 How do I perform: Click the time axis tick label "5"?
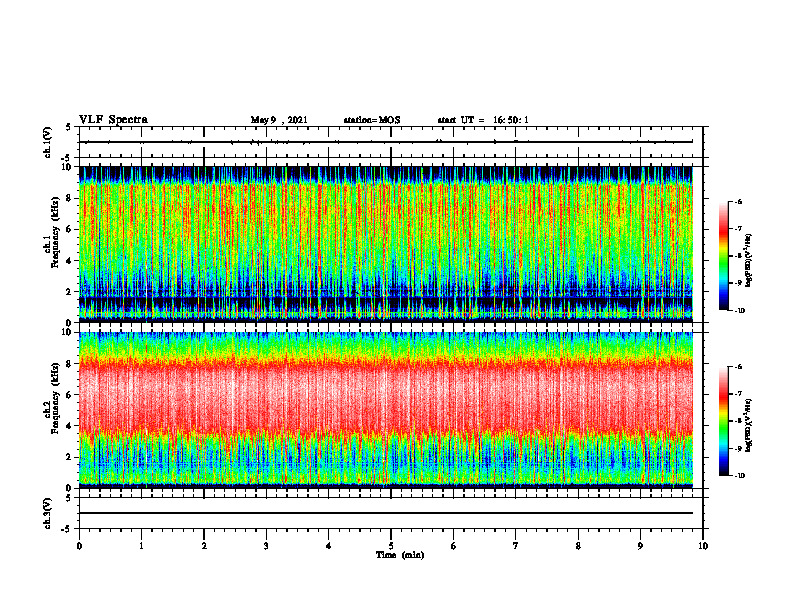tap(391, 546)
